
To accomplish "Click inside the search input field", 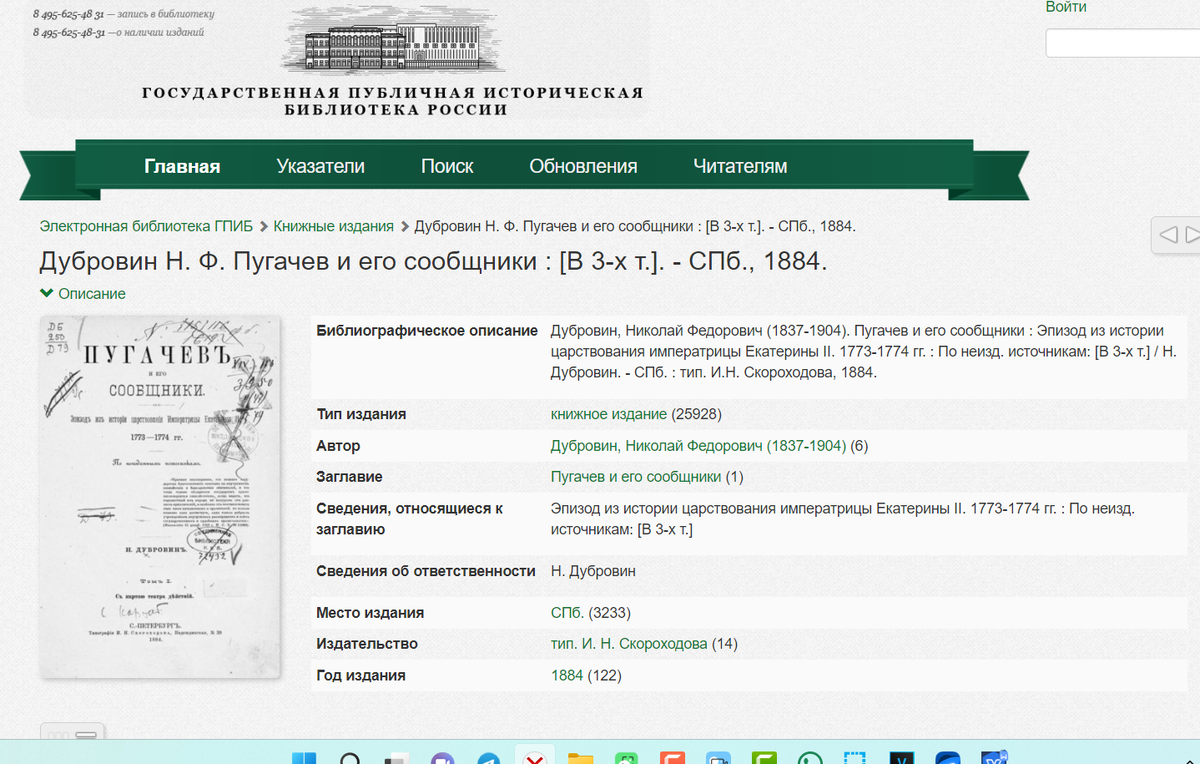I will click(x=1120, y=43).
